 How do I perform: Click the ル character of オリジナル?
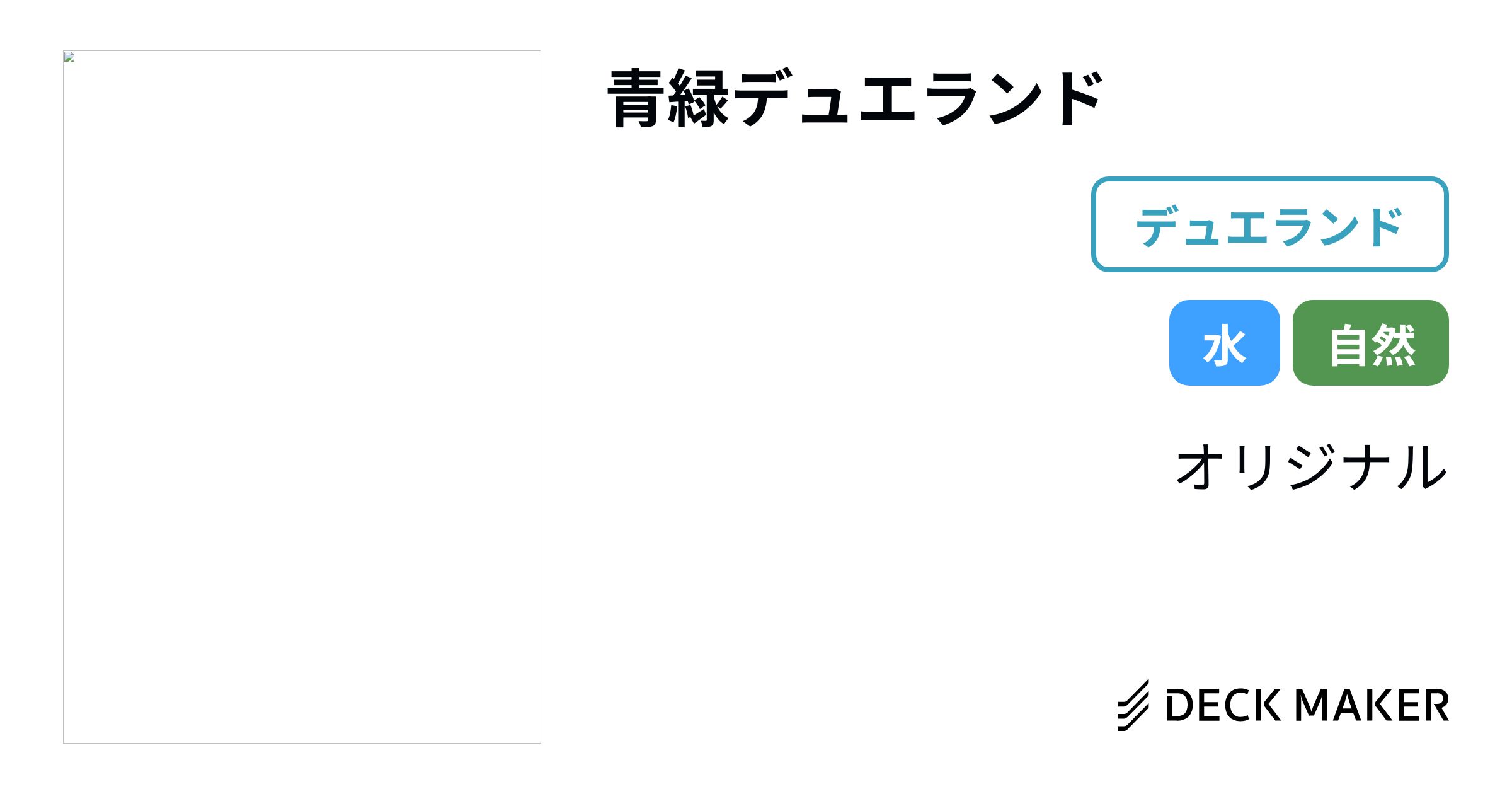point(1421,466)
